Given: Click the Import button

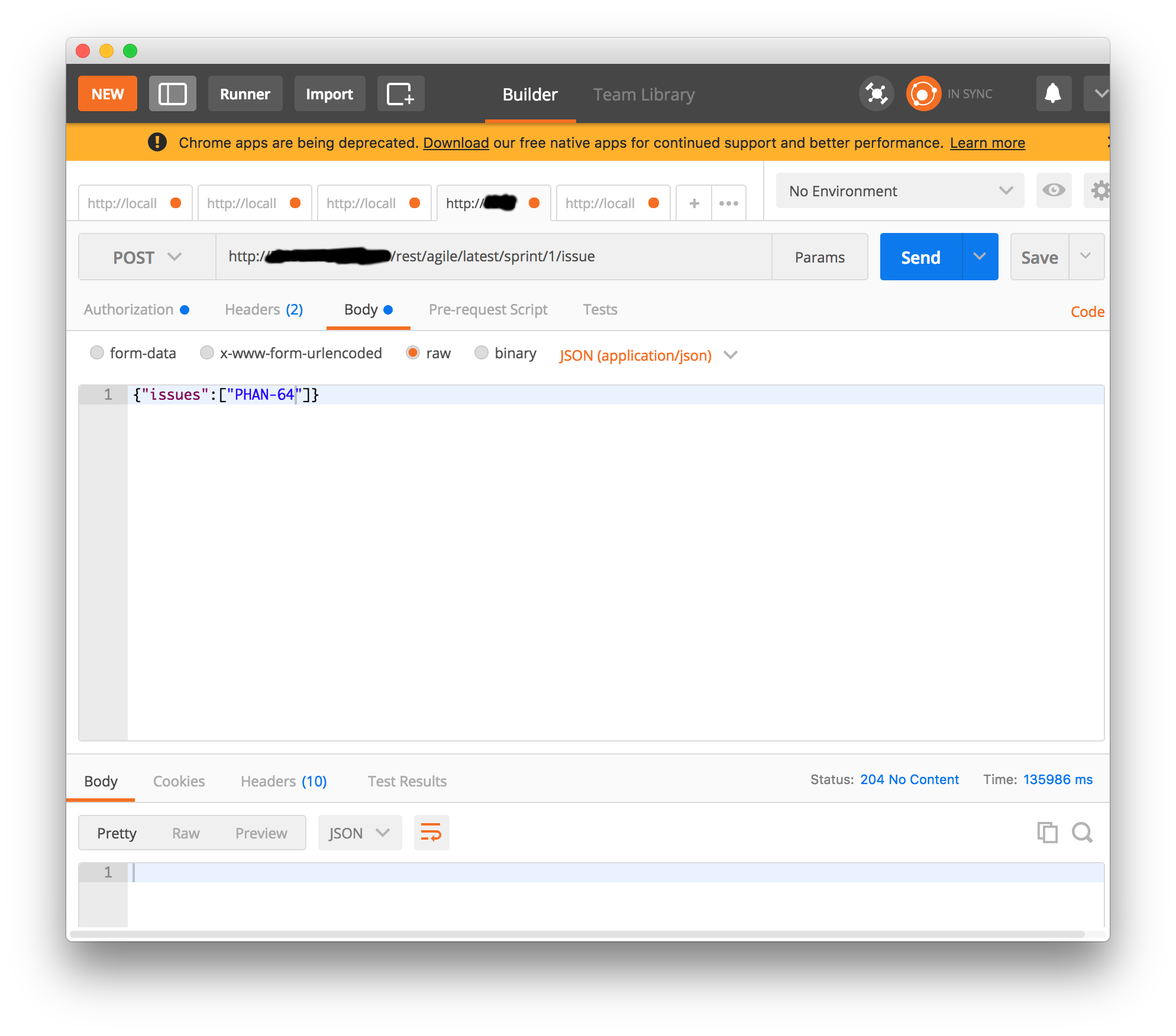Looking at the screenshot, I should pos(329,93).
